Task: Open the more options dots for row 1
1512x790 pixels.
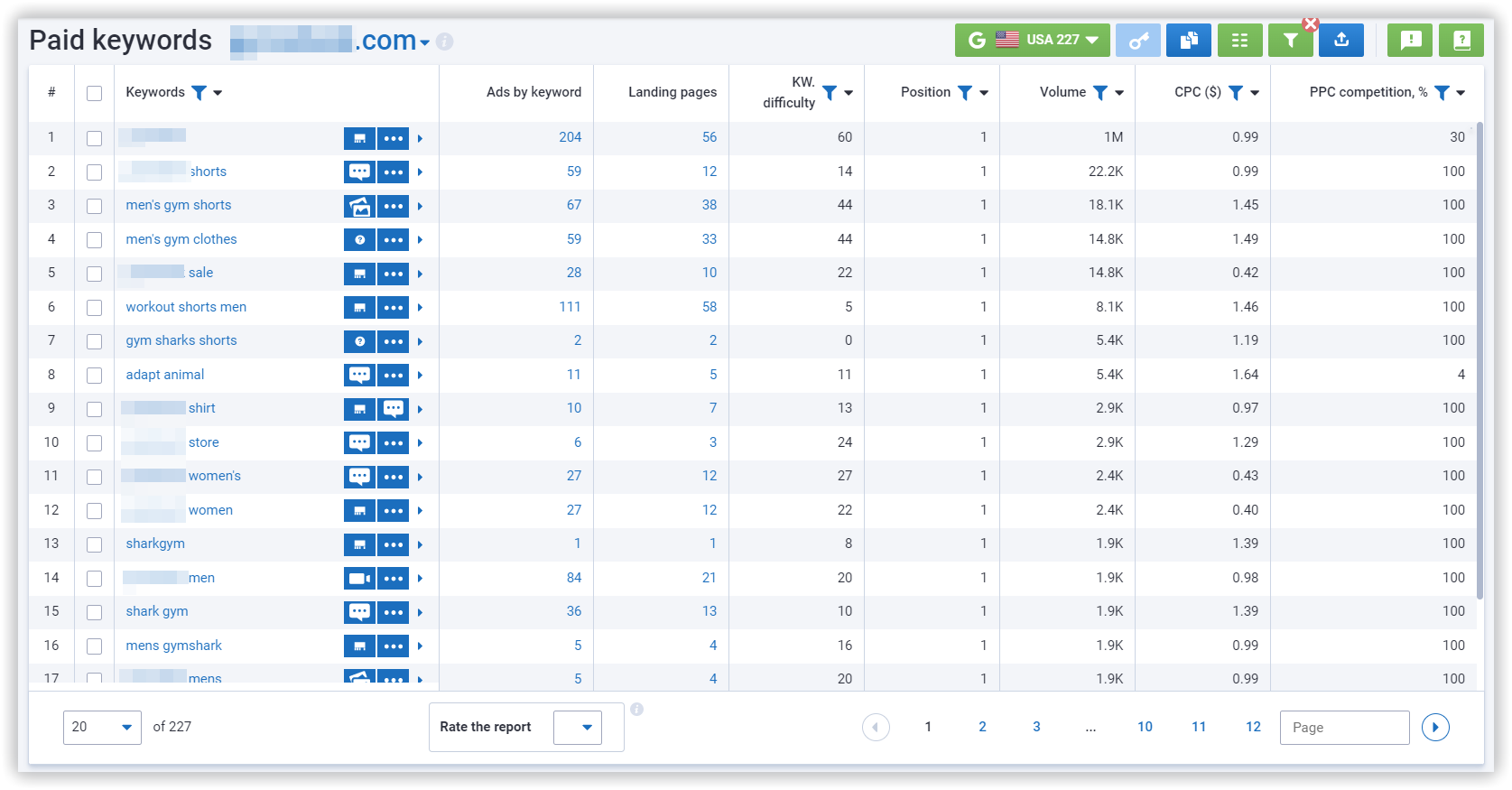Action: coord(393,138)
